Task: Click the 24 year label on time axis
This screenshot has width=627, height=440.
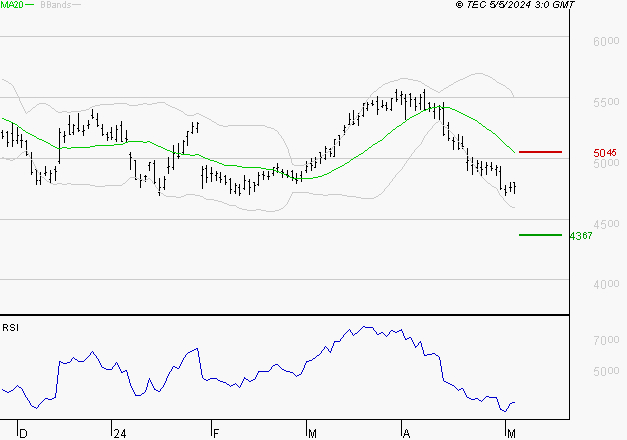Action: [120, 434]
